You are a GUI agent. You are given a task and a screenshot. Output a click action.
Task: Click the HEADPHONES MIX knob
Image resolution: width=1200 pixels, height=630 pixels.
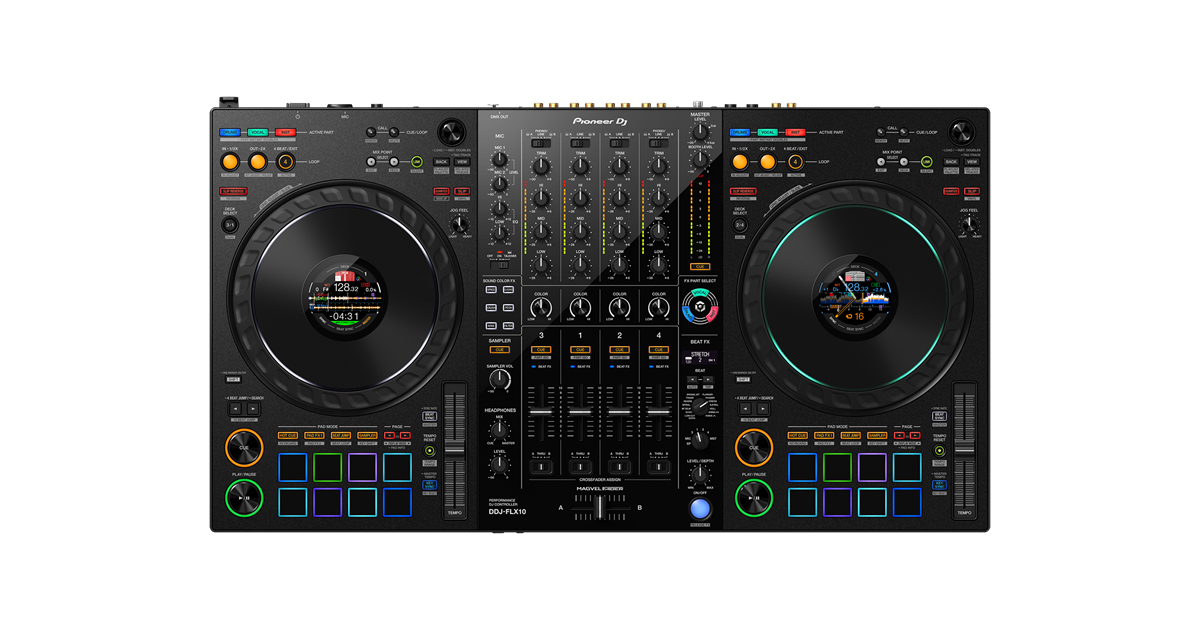(500, 430)
